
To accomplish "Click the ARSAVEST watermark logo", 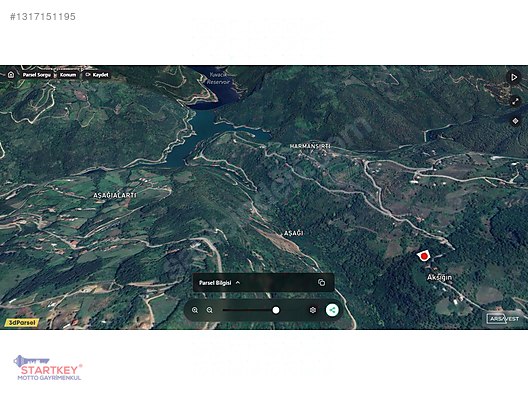I will click(x=503, y=319).
